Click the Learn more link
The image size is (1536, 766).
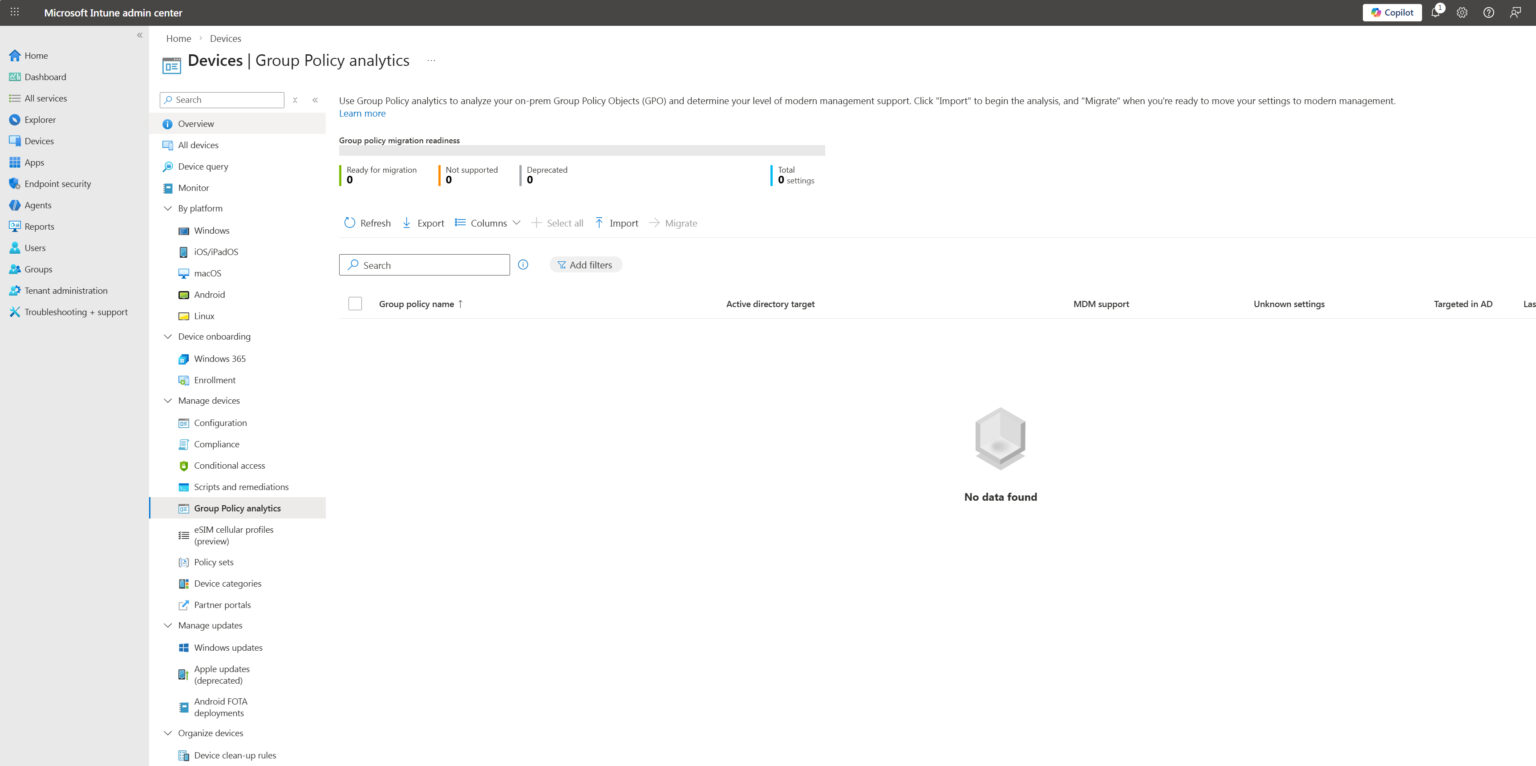362,114
